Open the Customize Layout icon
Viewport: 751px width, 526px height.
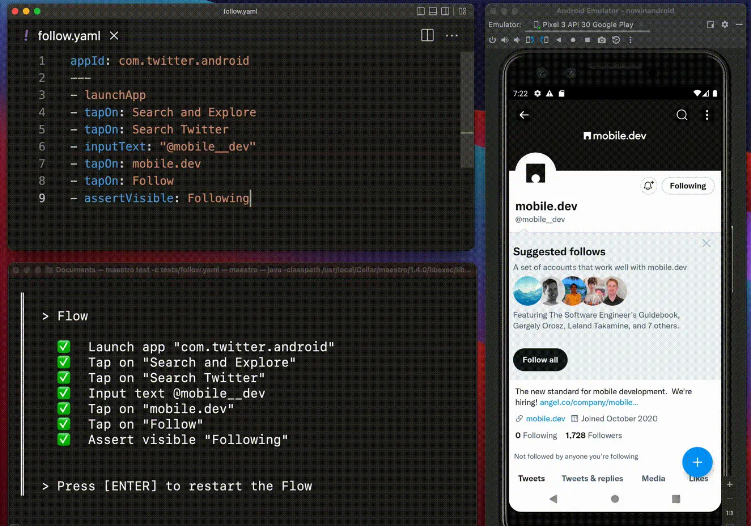pos(462,11)
